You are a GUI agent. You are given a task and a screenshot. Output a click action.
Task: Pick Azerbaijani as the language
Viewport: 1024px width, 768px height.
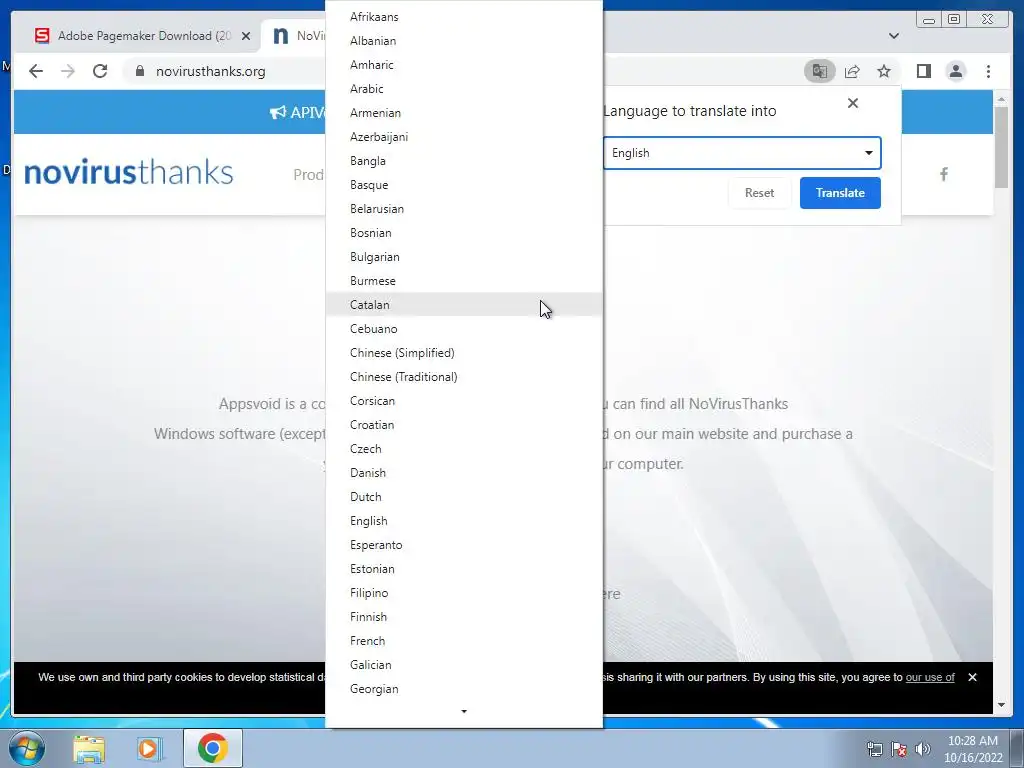coord(464,136)
